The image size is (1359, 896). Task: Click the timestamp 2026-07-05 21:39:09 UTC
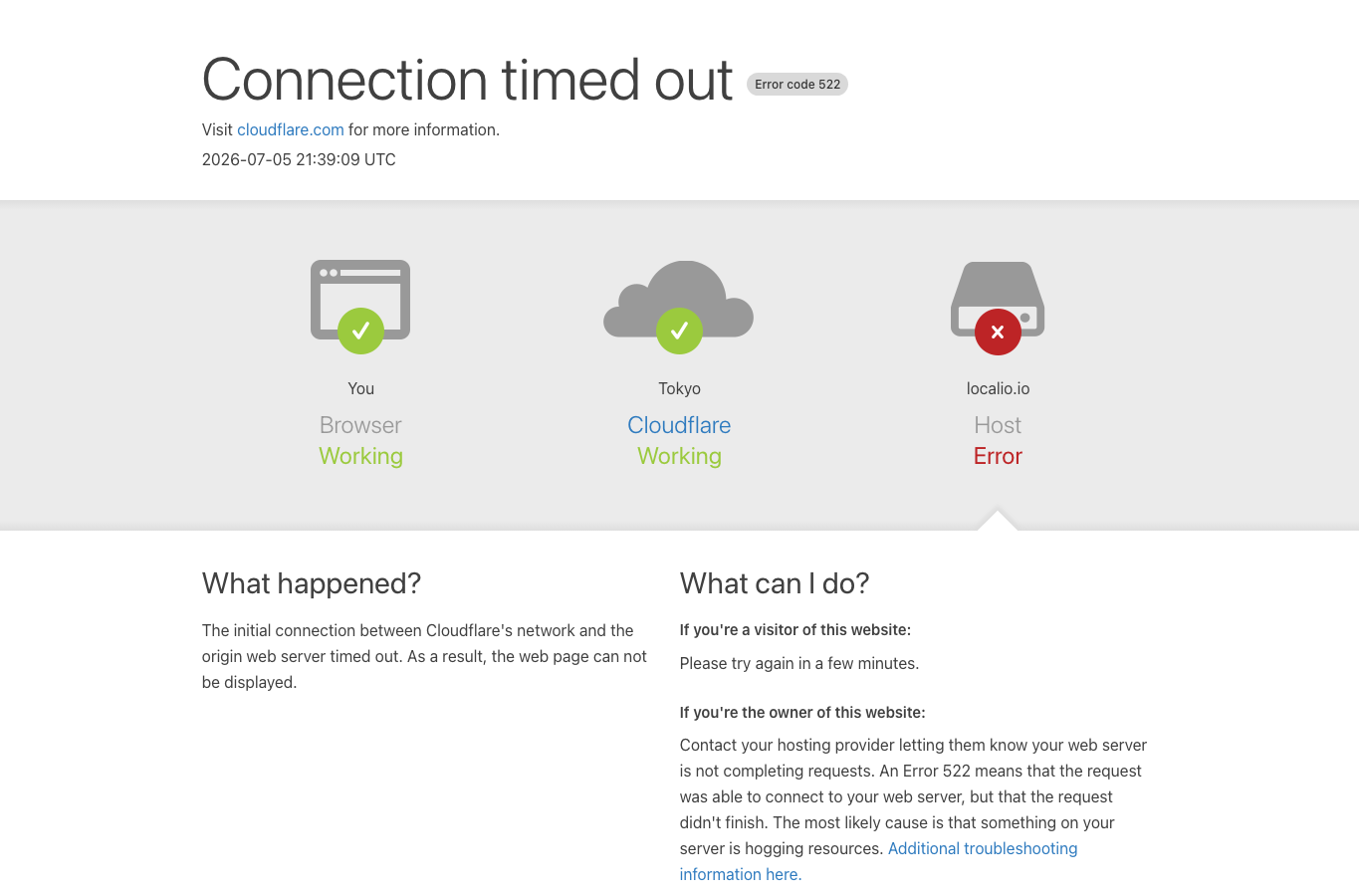299,159
